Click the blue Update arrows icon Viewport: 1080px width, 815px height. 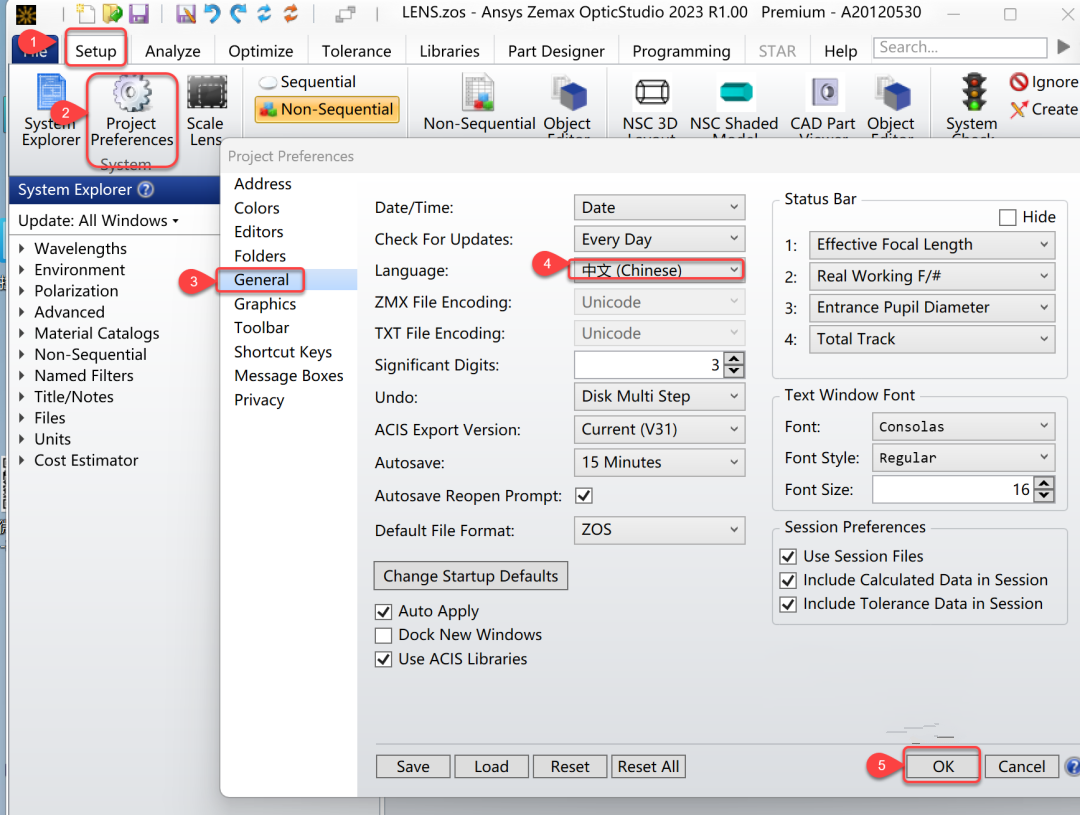[264, 13]
